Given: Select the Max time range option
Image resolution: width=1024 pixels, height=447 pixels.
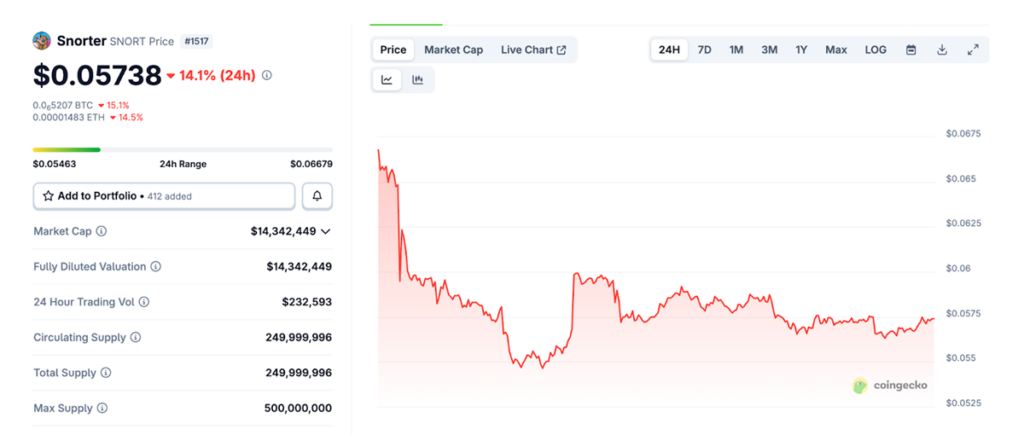Looking at the screenshot, I should [x=836, y=50].
